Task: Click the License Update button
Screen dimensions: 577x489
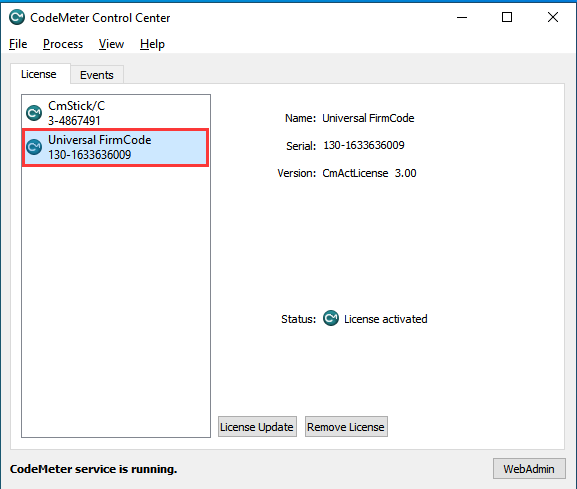Action: [257, 427]
